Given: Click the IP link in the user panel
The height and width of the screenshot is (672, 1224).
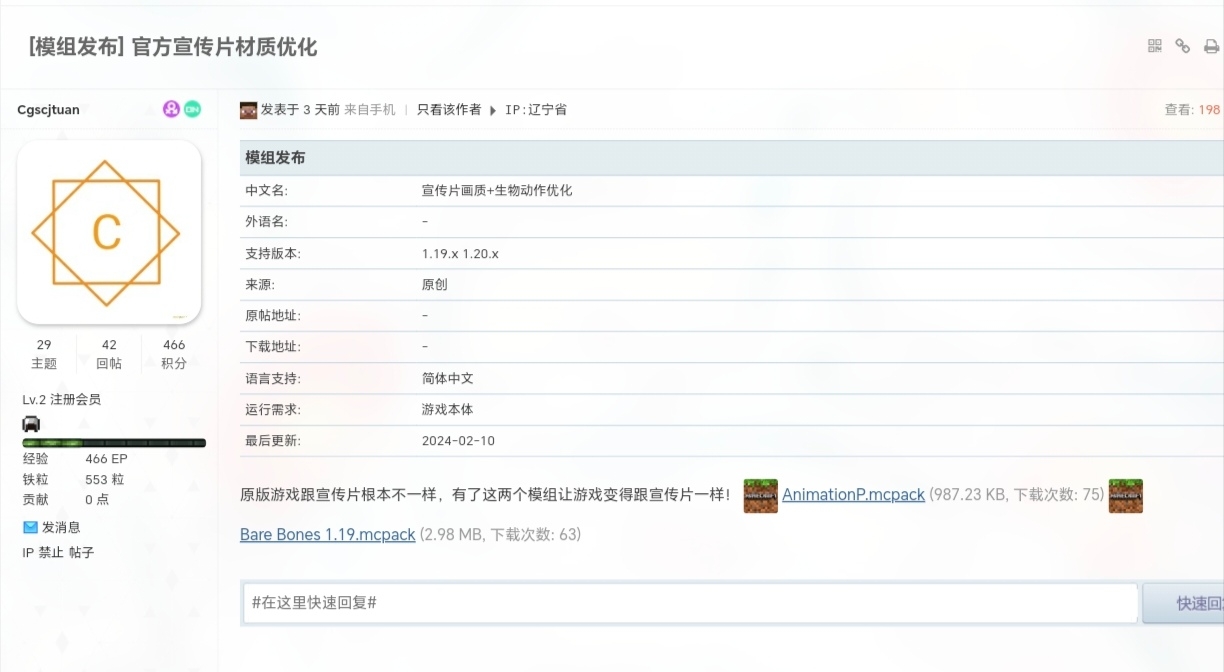Looking at the screenshot, I should (x=29, y=552).
